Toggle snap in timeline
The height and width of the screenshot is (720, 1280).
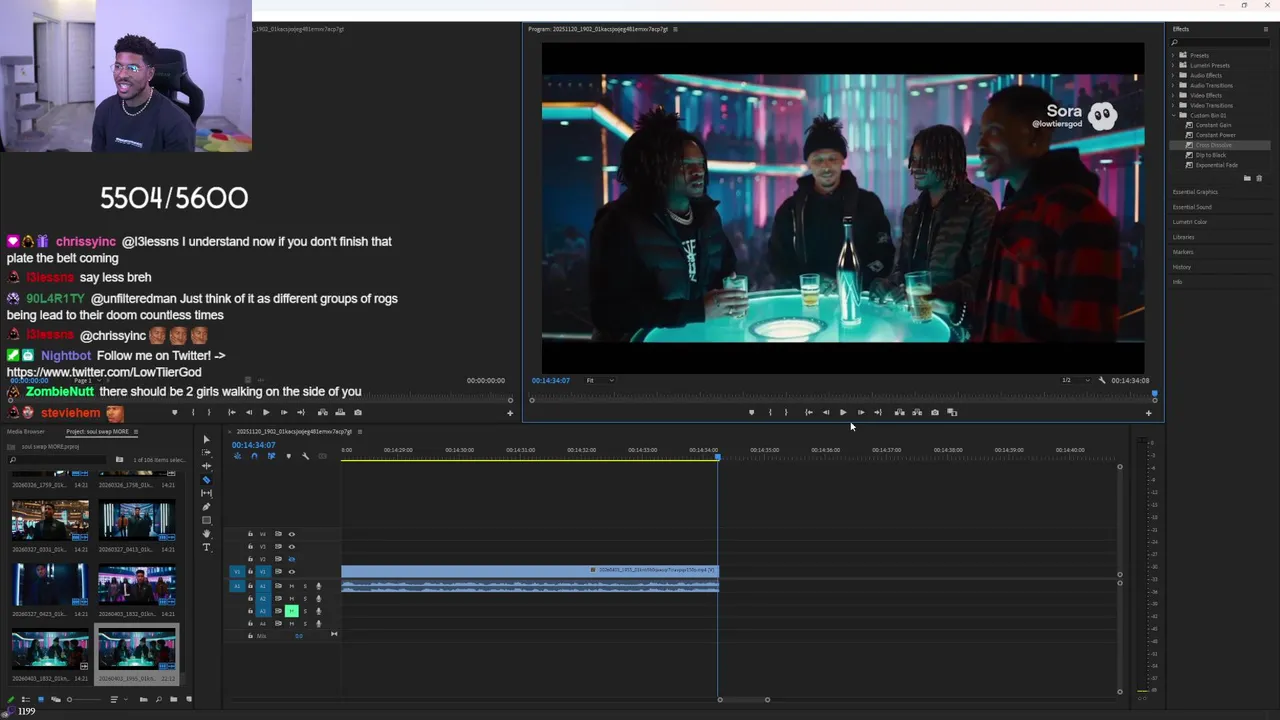click(x=255, y=456)
